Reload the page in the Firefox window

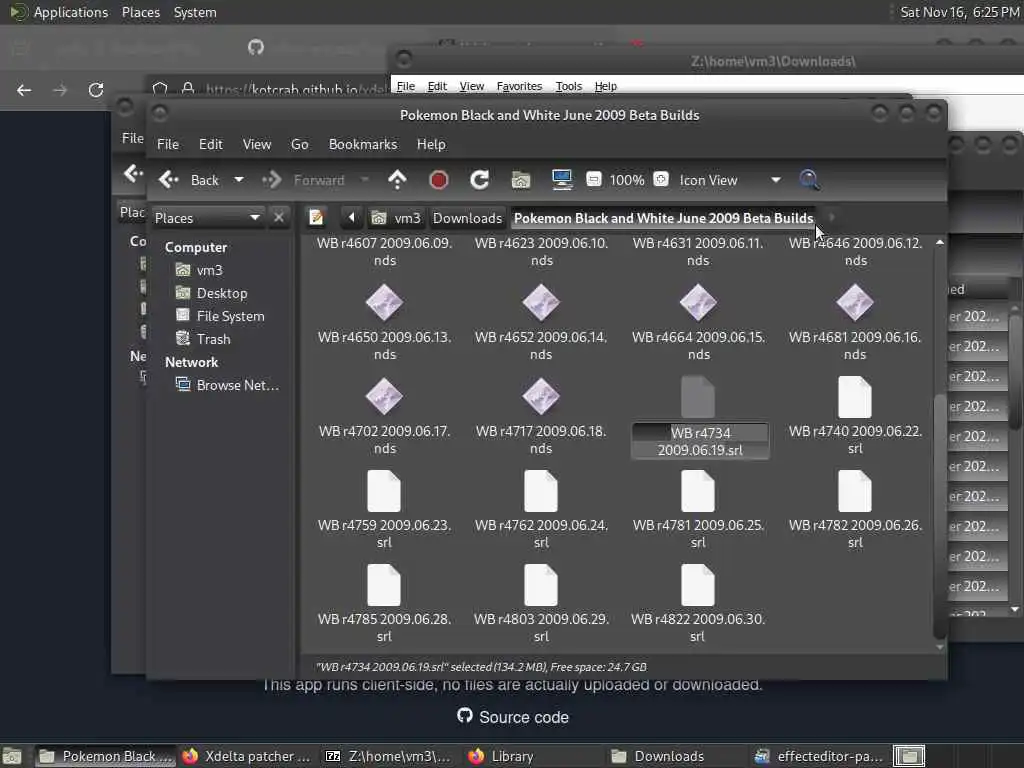tap(96, 90)
